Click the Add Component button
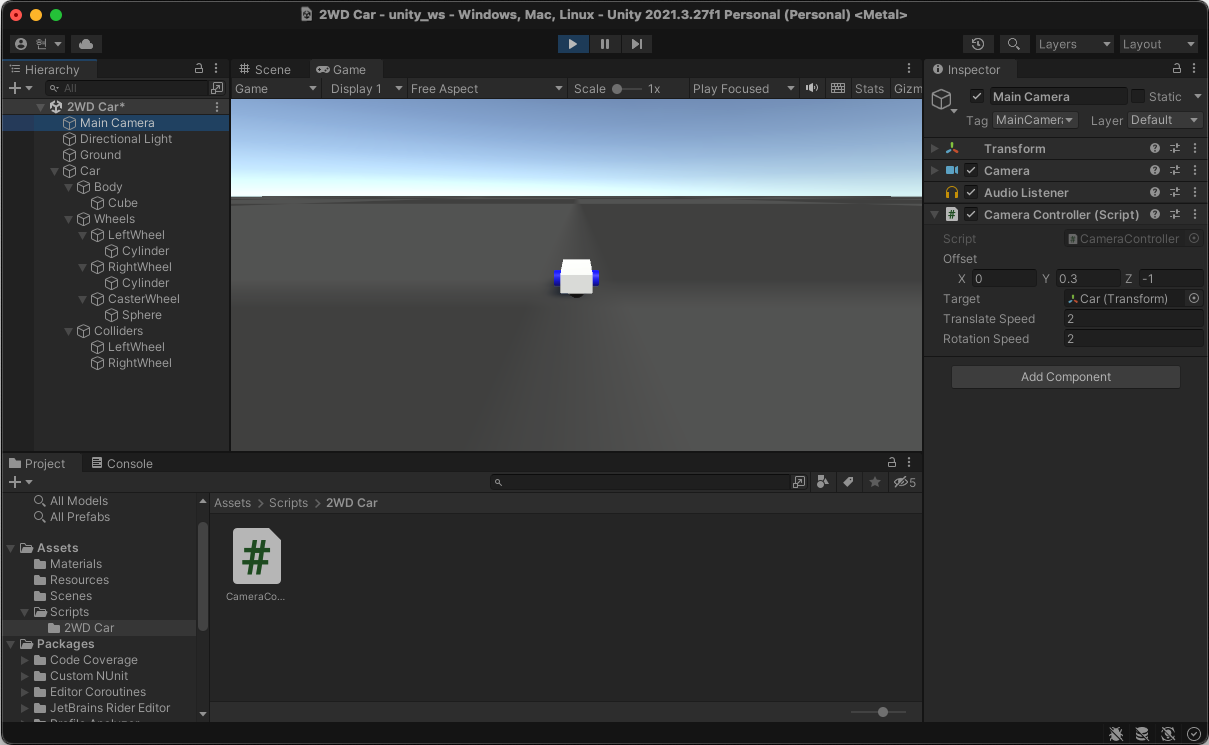 [1065, 377]
